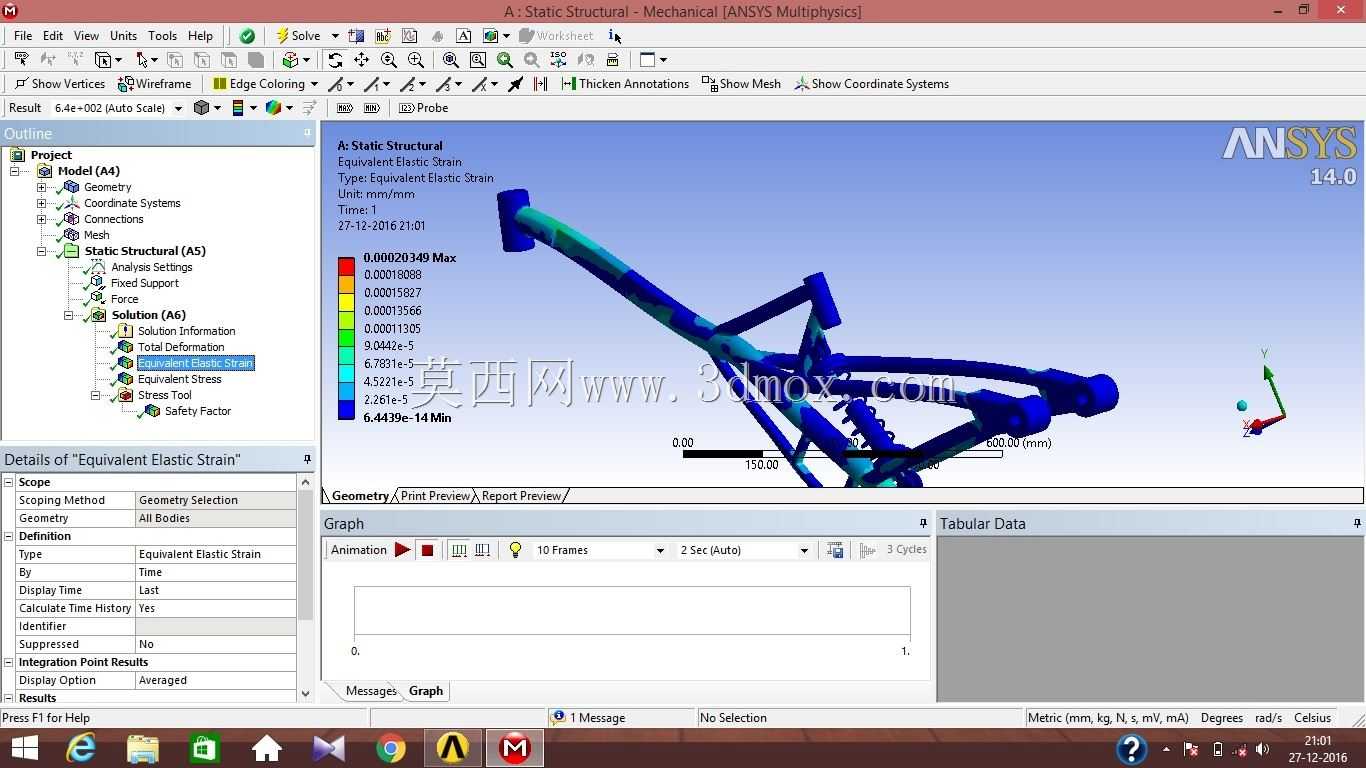Open the result scale dropdown
This screenshot has height=768, width=1366.
pyautogui.click(x=178, y=108)
